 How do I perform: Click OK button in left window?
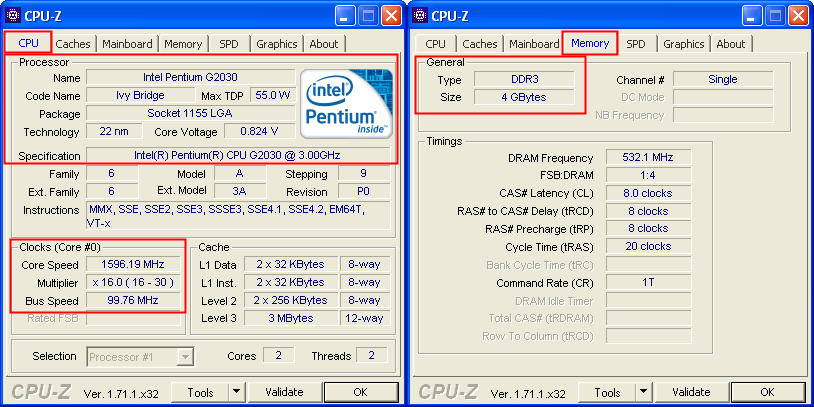coord(361,392)
